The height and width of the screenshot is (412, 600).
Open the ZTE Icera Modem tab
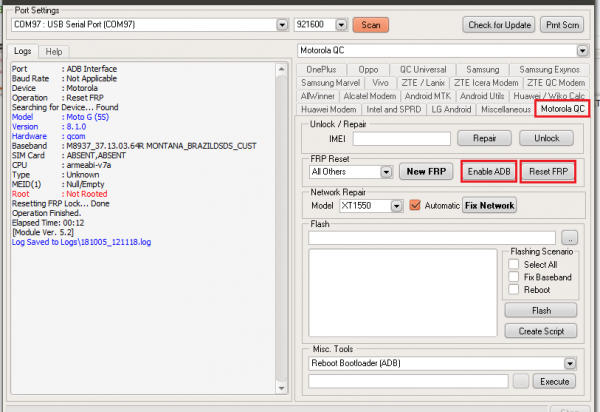coord(486,83)
